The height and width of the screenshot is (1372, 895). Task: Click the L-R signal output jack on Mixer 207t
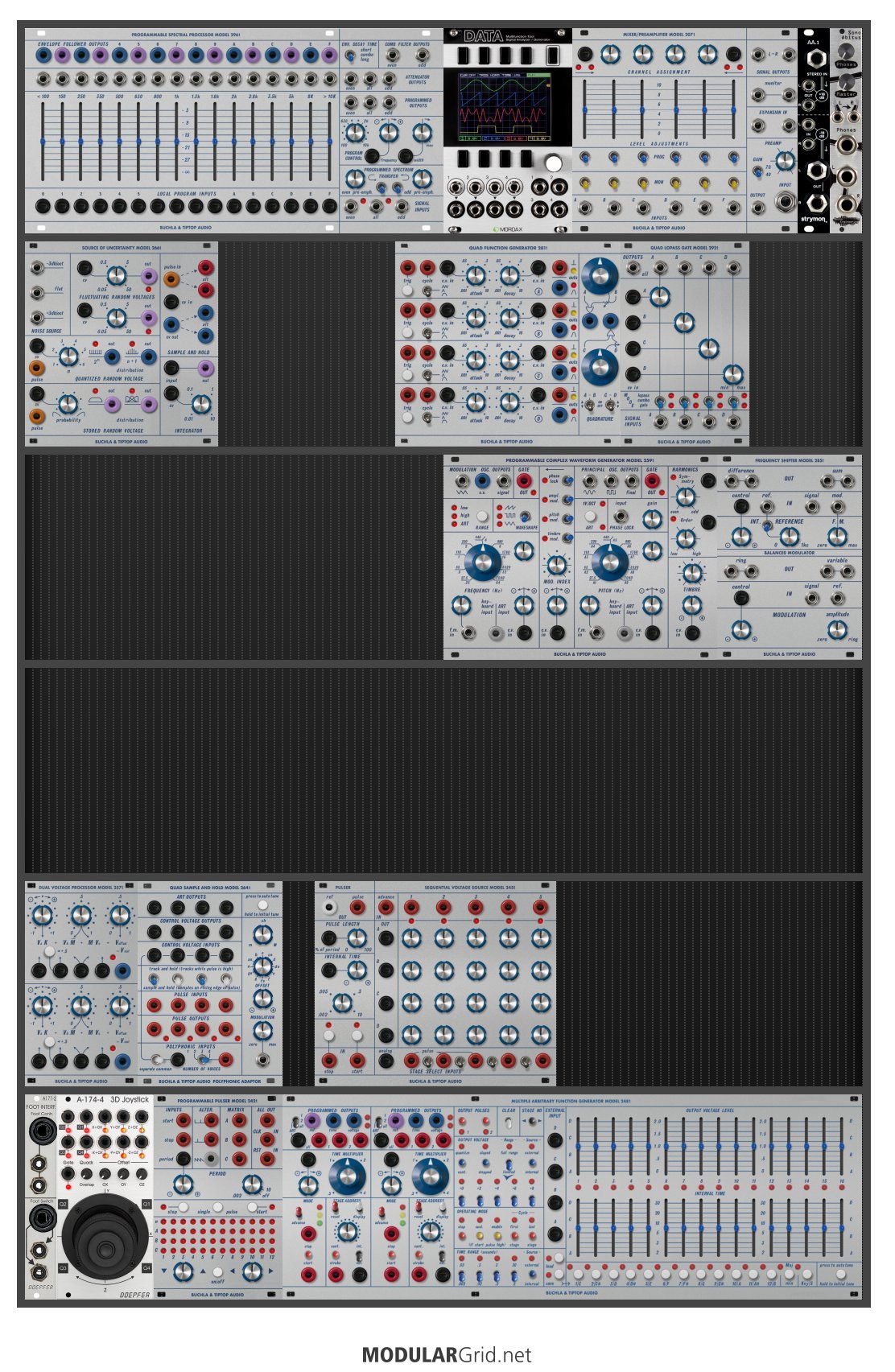pyautogui.click(x=759, y=56)
